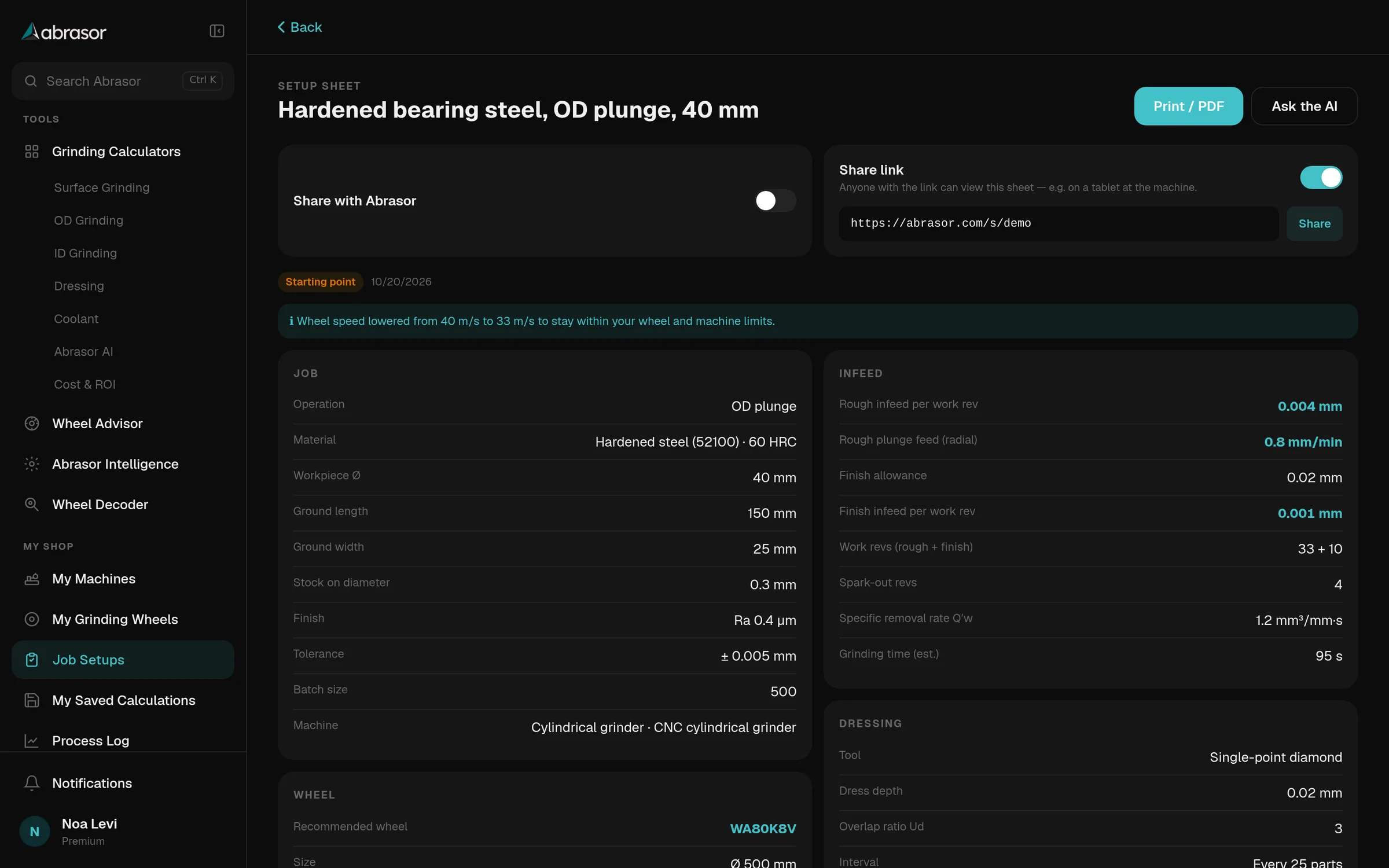
Task: Click the Back chevron arrow
Action: pyautogui.click(x=281, y=27)
